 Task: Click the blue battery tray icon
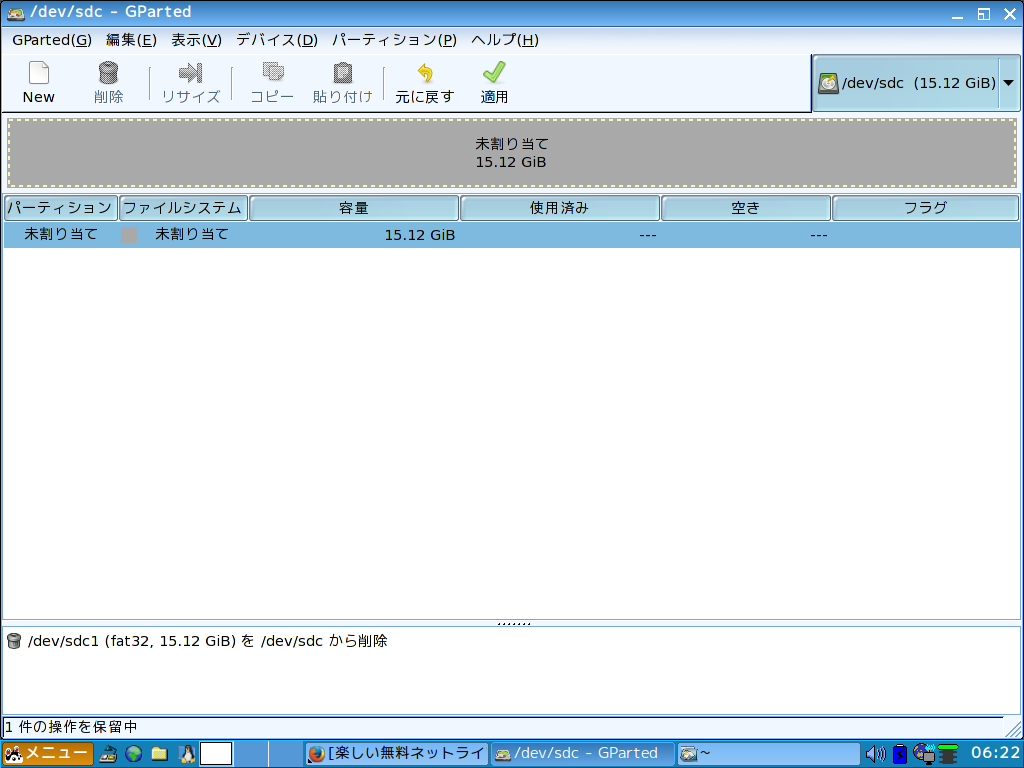pyautogui.click(x=900, y=754)
